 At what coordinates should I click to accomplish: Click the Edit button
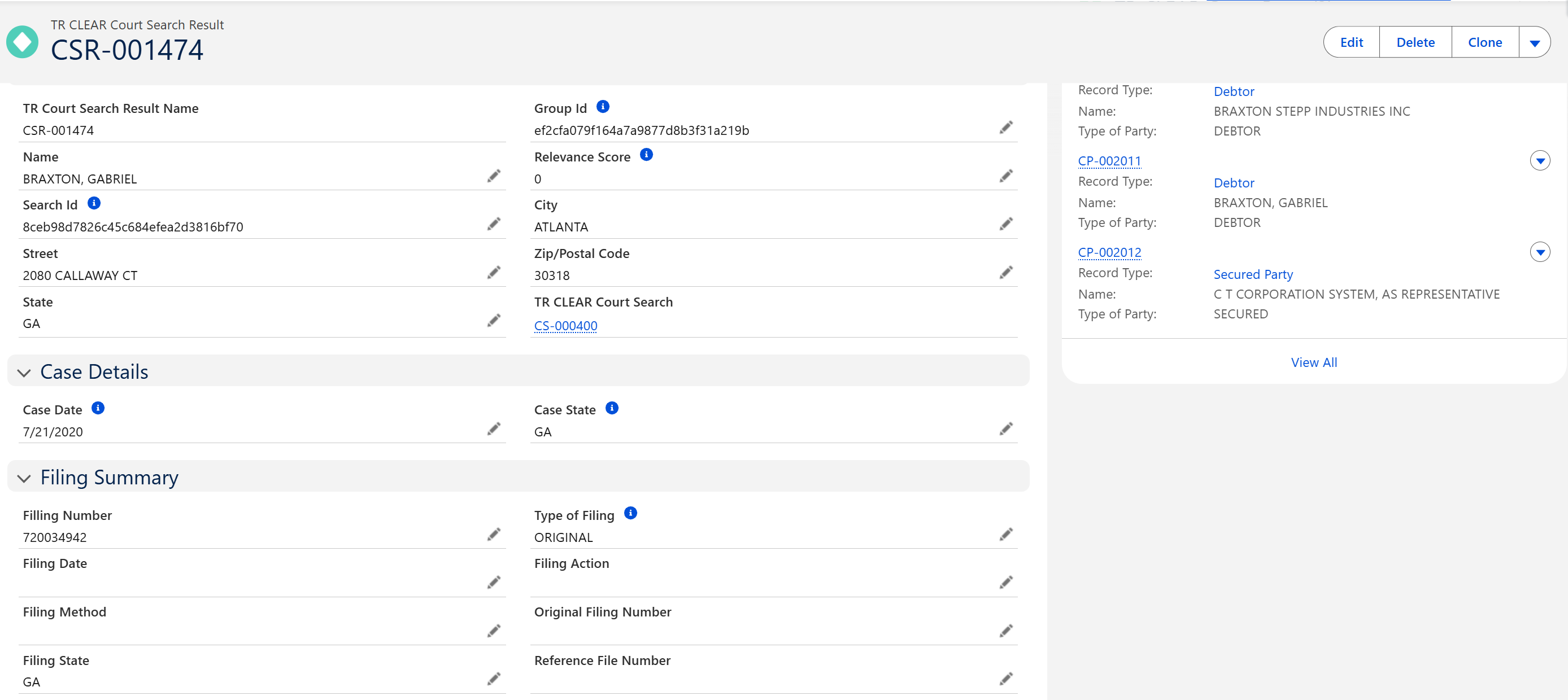[x=1351, y=42]
